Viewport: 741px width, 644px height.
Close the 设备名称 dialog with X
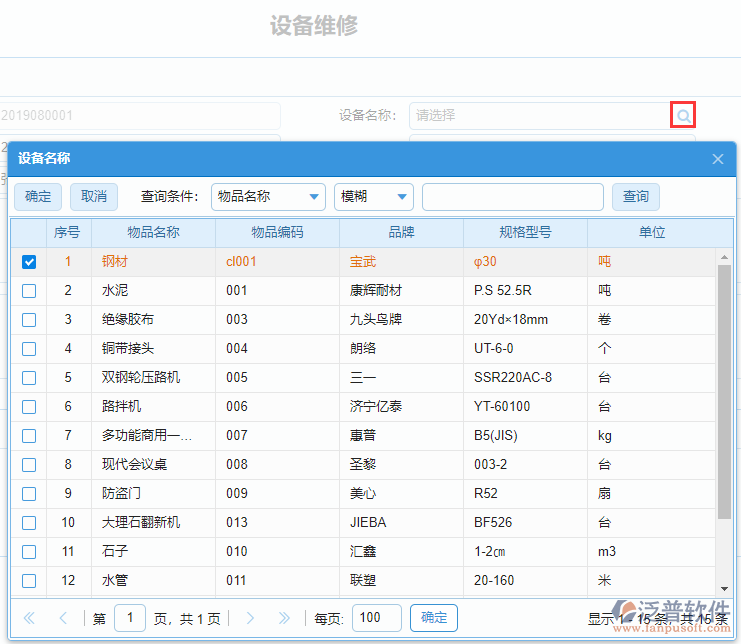(717, 159)
